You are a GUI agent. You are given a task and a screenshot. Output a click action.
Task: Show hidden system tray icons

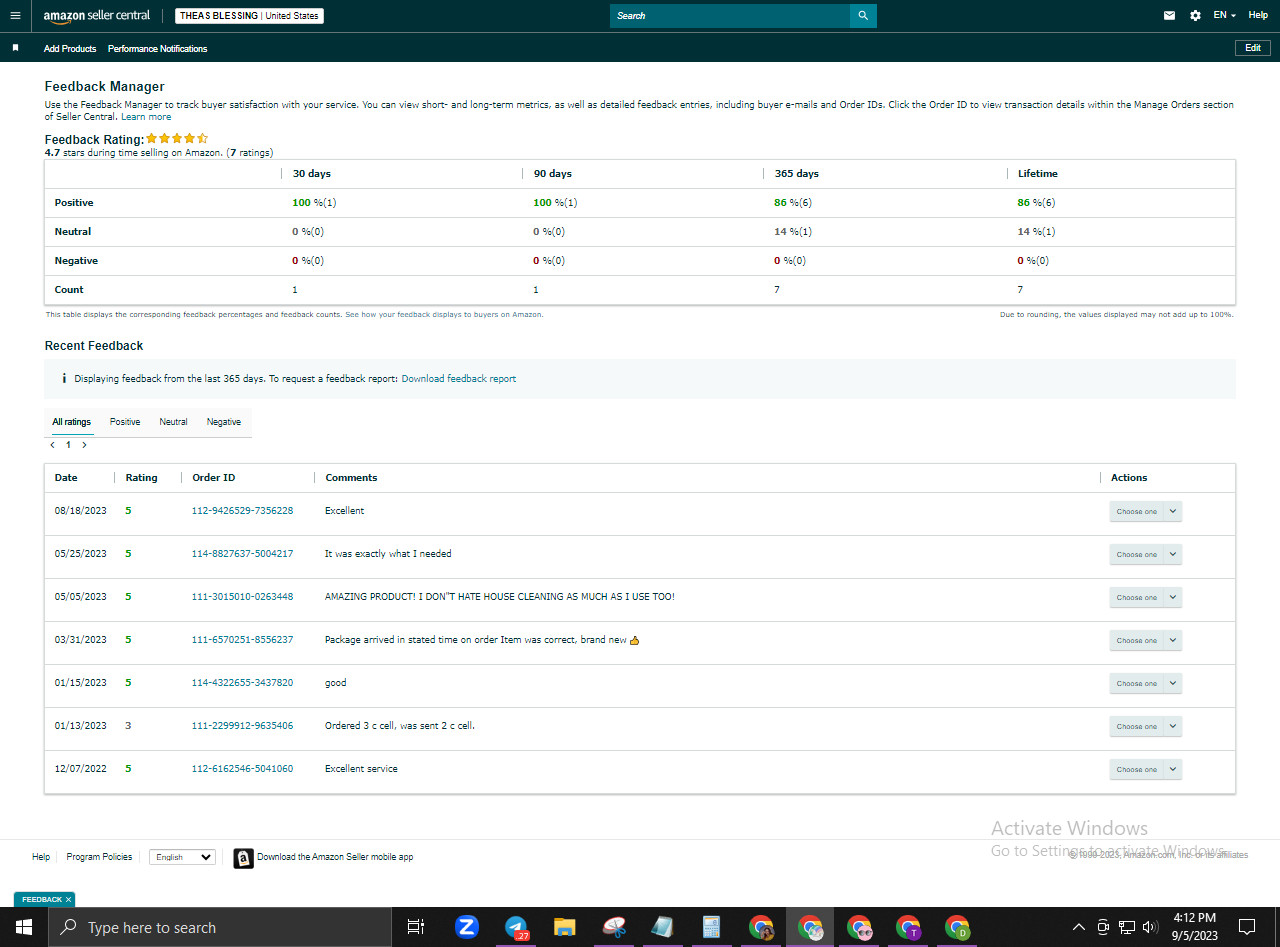(x=1079, y=927)
